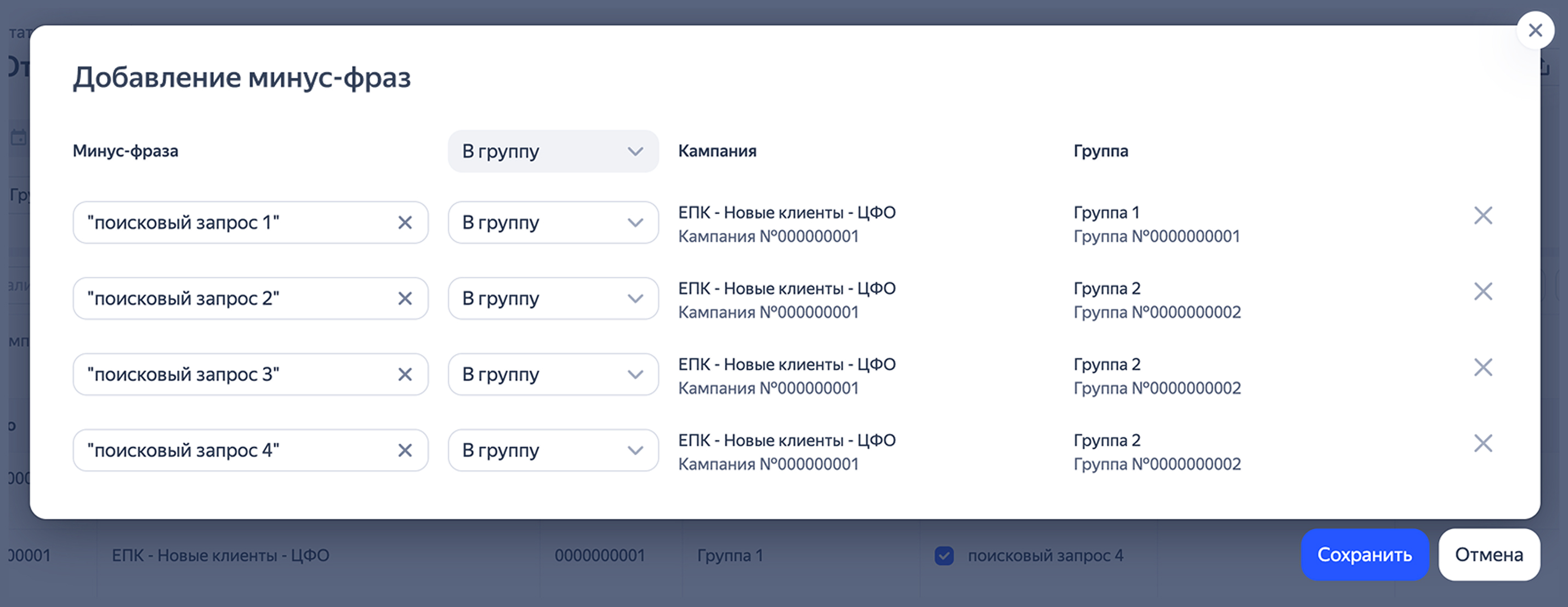Delete the row for поисковый запрос 2
Screen dimensions: 1568x607
point(1483,291)
